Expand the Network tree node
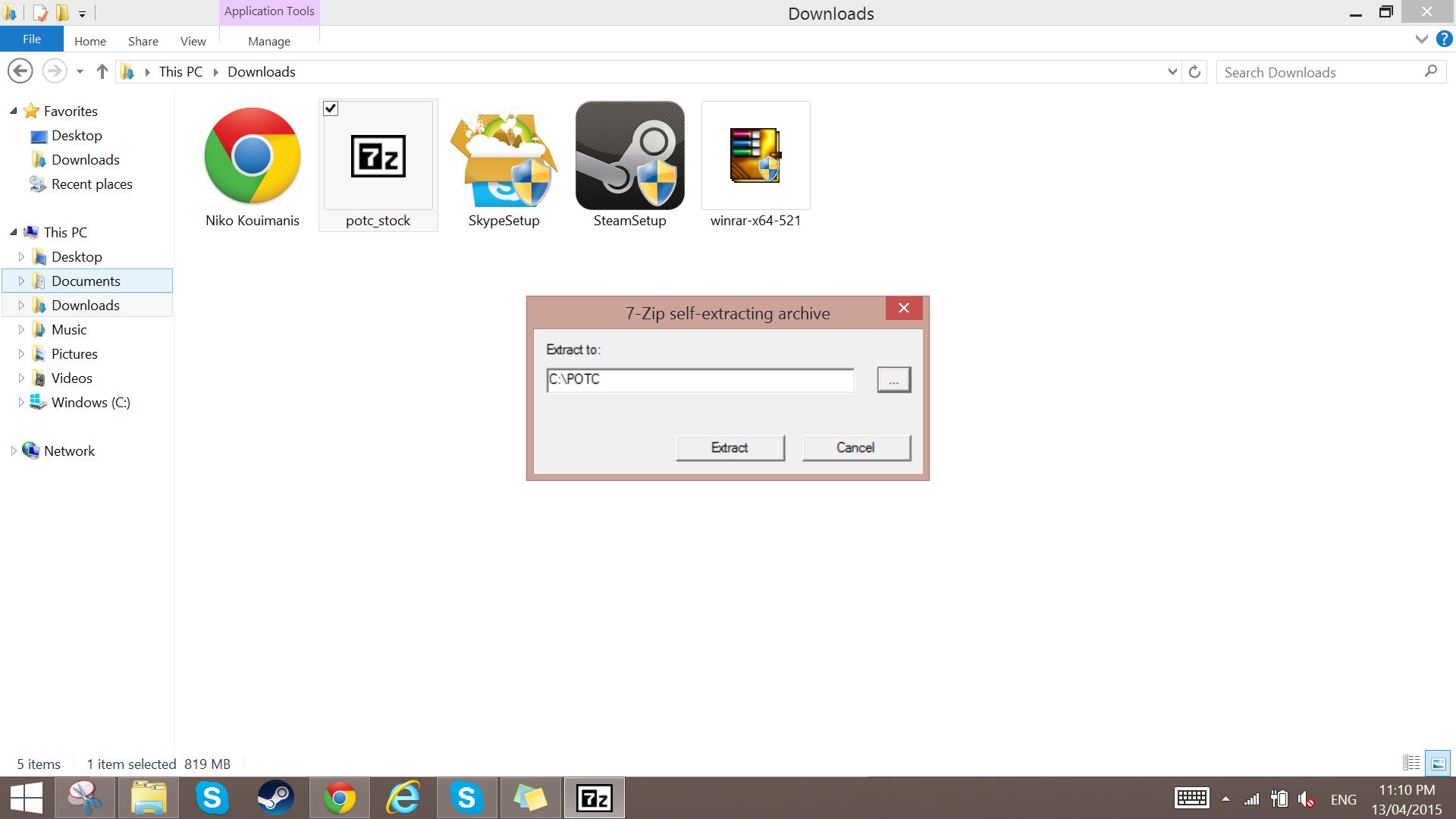 tap(14, 450)
